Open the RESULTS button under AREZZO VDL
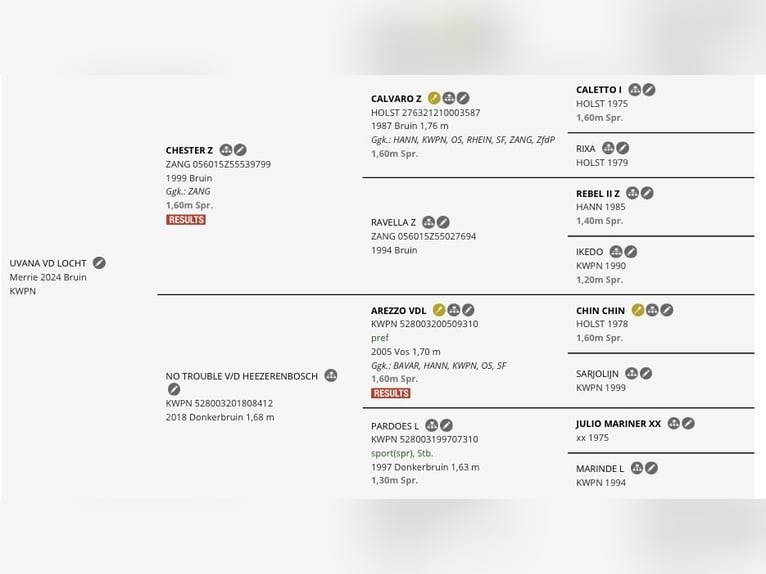The width and height of the screenshot is (766, 574). tap(391, 393)
